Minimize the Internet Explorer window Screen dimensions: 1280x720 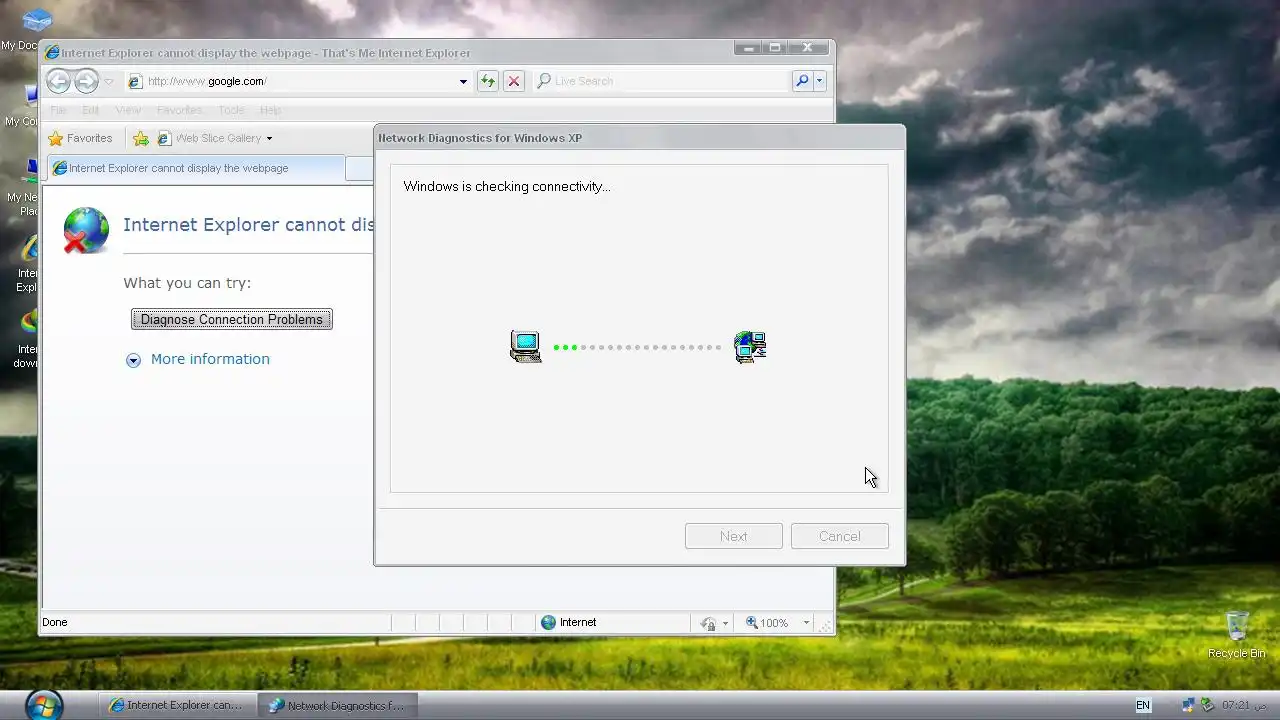pos(747,48)
